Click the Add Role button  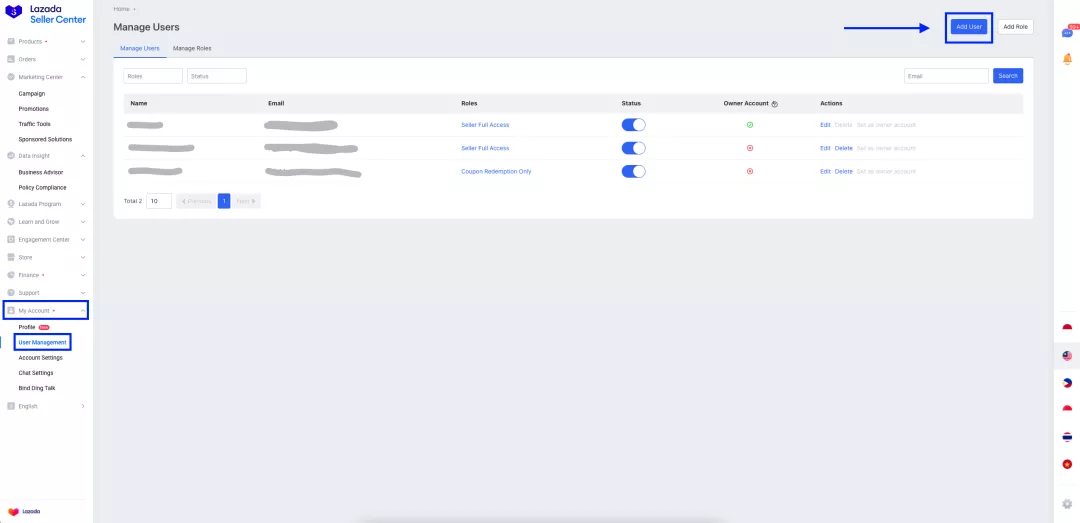click(1015, 26)
